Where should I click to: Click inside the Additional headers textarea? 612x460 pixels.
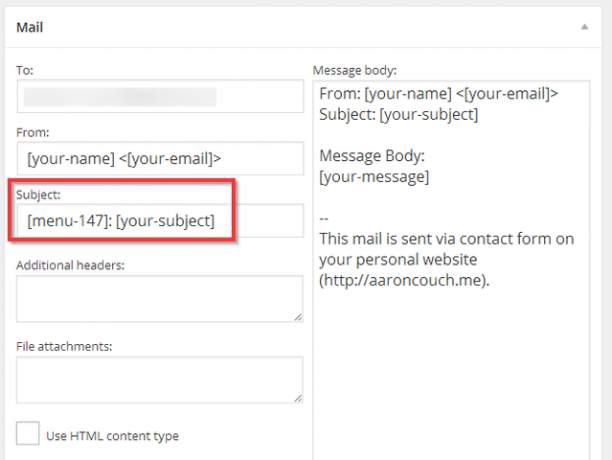pos(160,298)
